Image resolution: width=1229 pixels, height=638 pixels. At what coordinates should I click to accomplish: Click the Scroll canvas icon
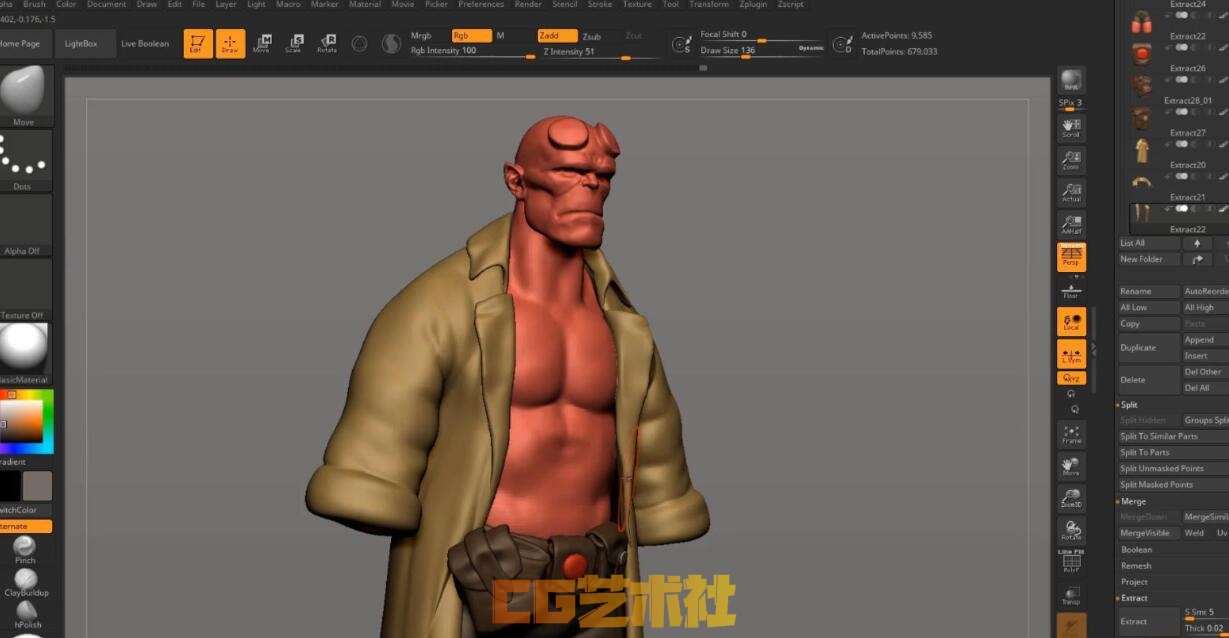point(1071,127)
